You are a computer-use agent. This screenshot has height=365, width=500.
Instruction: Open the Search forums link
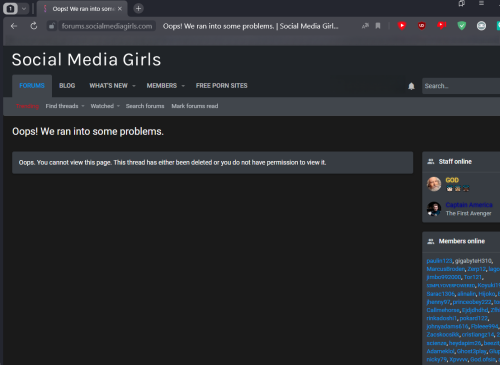coord(145,106)
